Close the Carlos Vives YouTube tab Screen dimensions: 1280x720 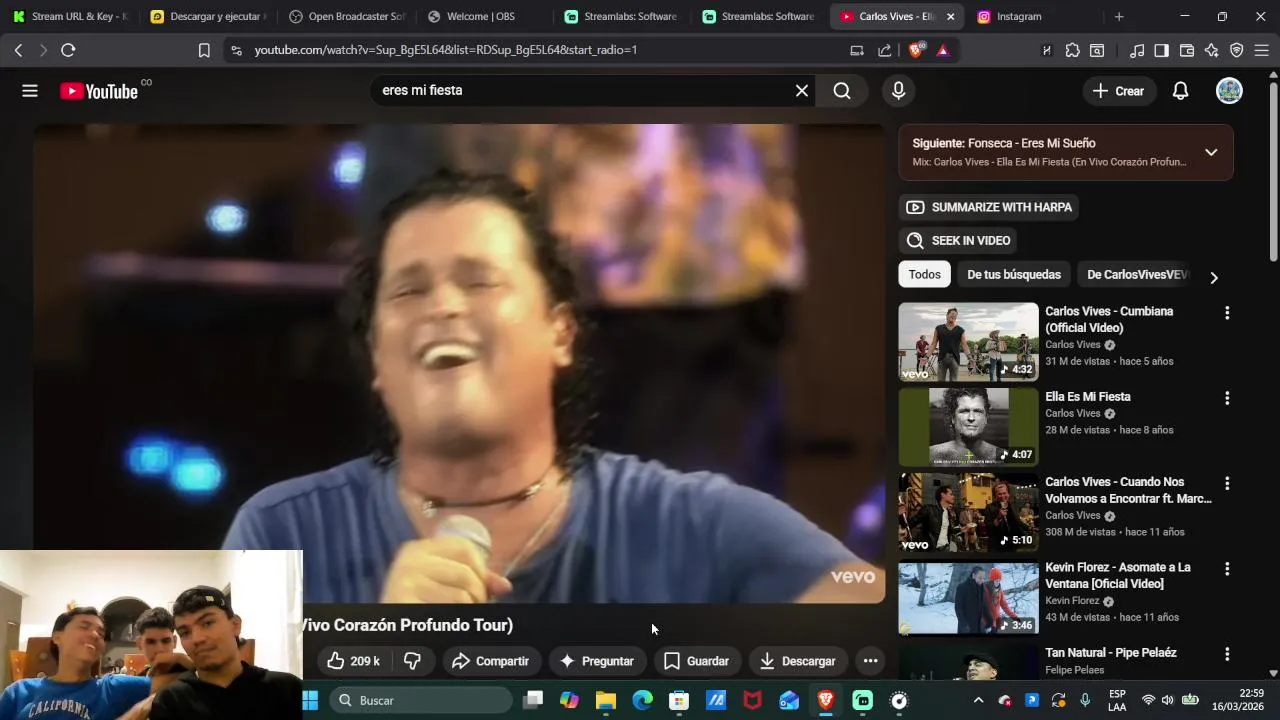950,17
